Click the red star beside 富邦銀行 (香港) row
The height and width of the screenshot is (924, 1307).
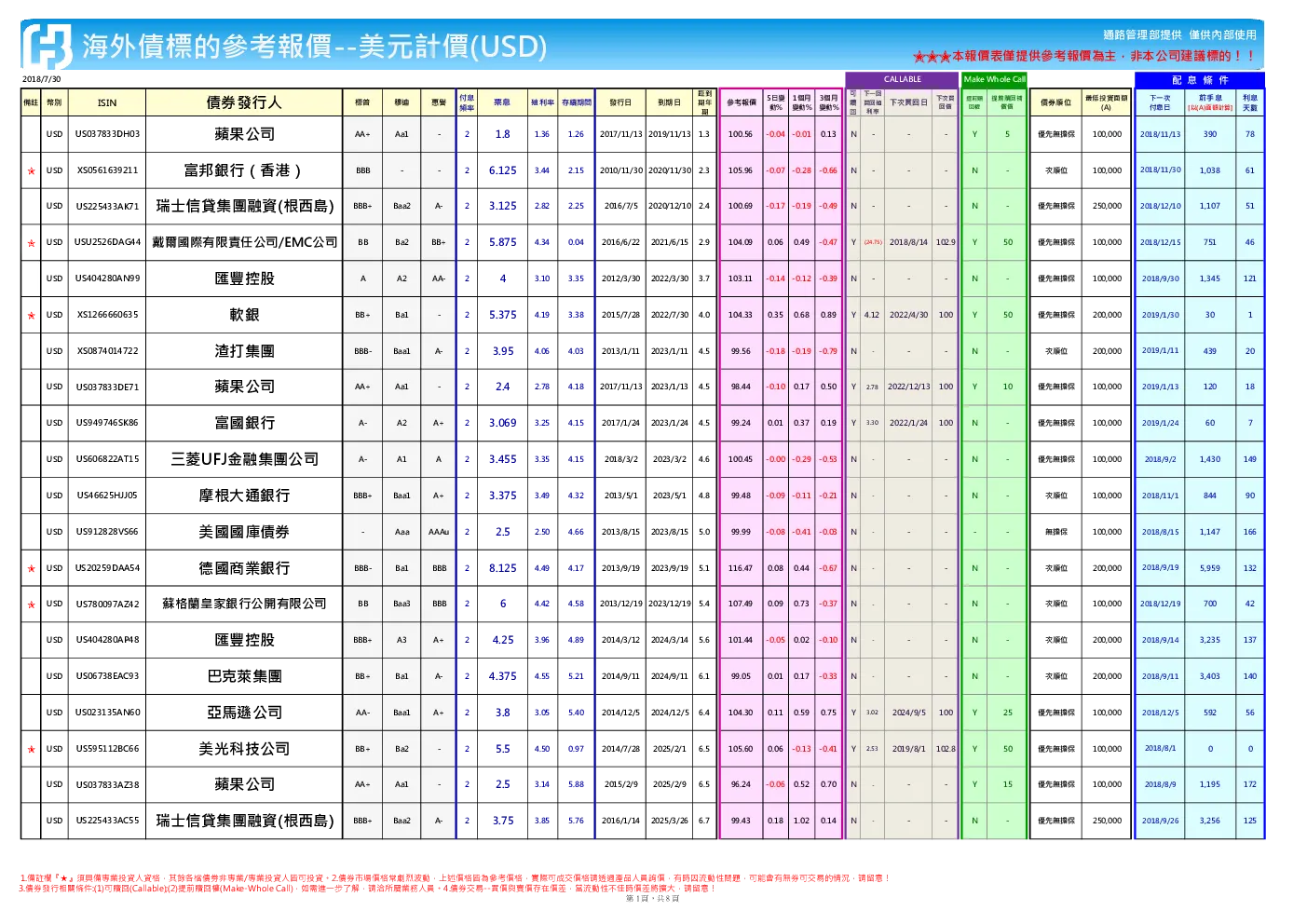[32, 171]
